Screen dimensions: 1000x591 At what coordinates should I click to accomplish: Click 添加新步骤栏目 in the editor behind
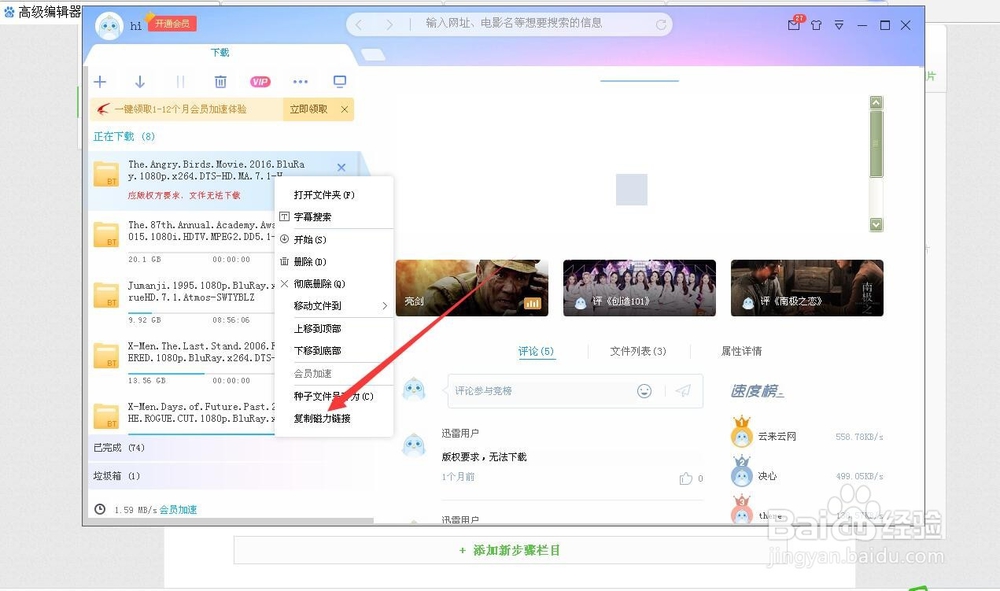pyautogui.click(x=510, y=550)
